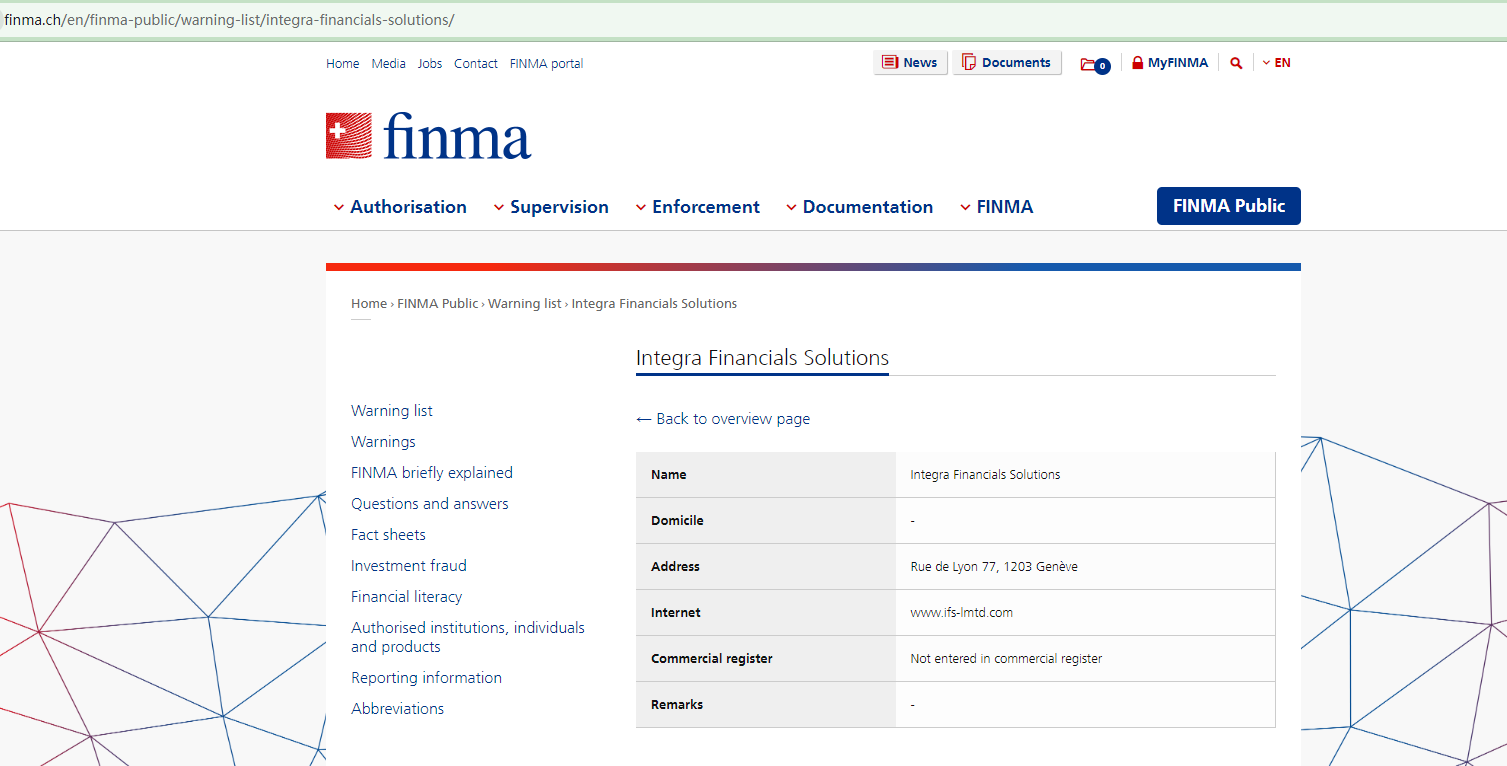Open the www.ifs-lmtd.com website link
This screenshot has height=766, width=1507.
pyautogui.click(x=961, y=612)
